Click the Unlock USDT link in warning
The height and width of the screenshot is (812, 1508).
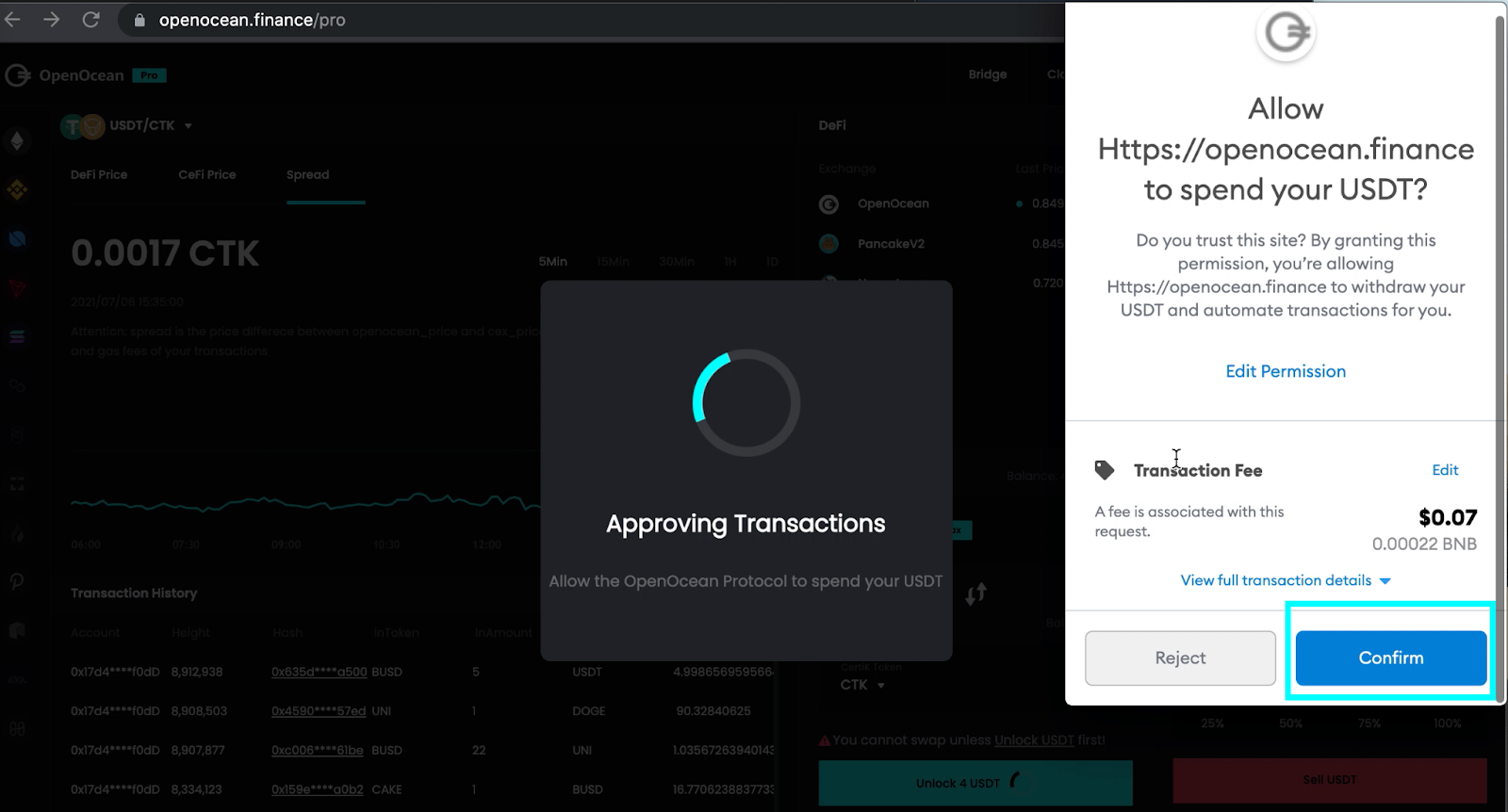click(1034, 740)
